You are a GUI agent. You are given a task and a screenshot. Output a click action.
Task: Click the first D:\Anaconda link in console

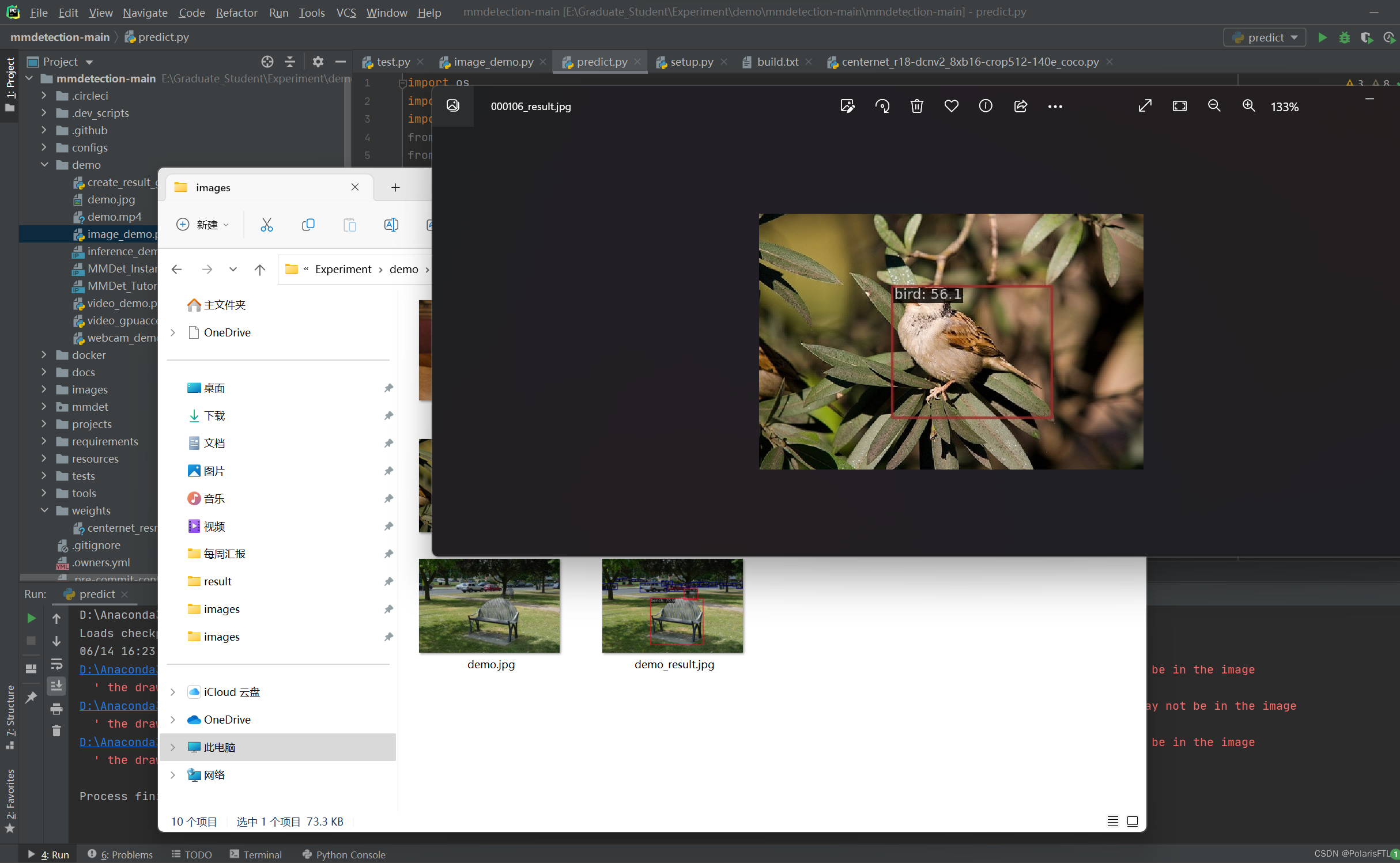(118, 669)
